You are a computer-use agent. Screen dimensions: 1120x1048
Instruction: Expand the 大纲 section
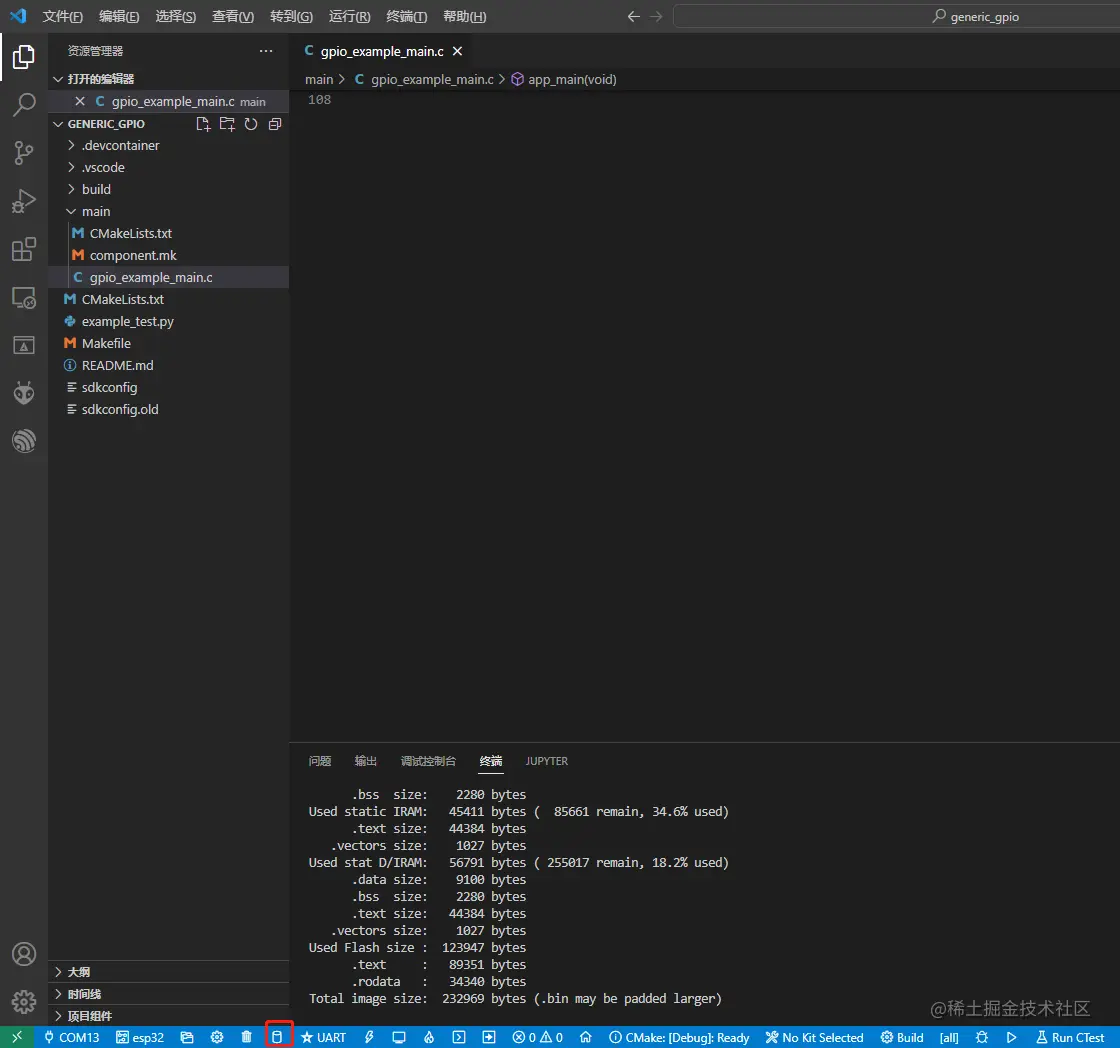[169, 972]
